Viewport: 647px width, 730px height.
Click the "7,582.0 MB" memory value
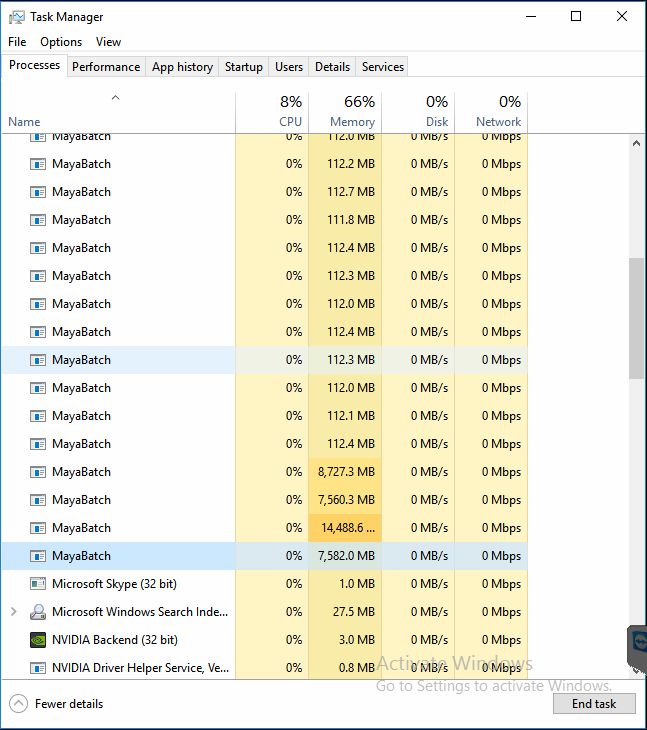[346, 556]
